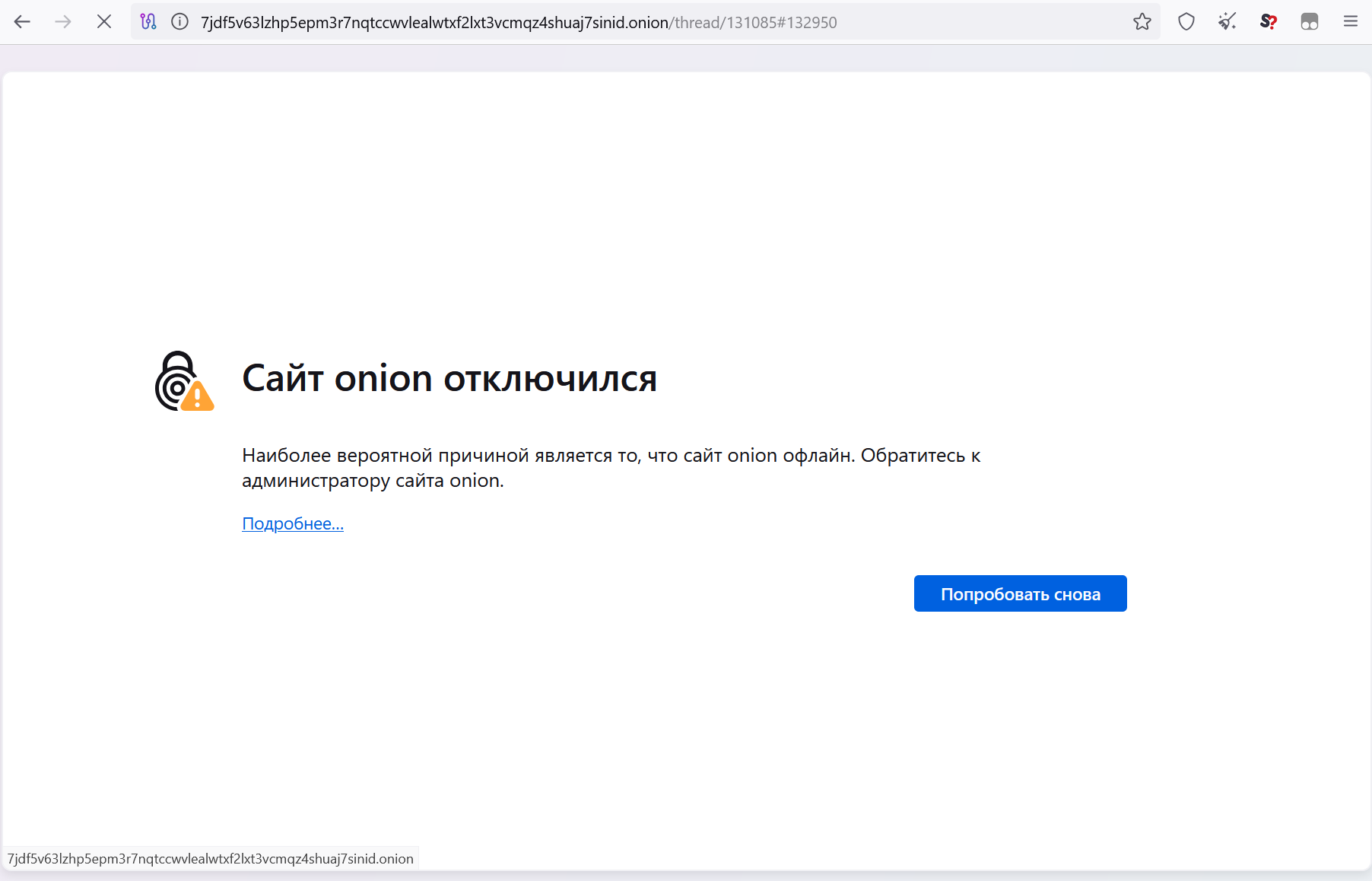
Task: Click the heading Сайт onion отключился
Action: [449, 378]
